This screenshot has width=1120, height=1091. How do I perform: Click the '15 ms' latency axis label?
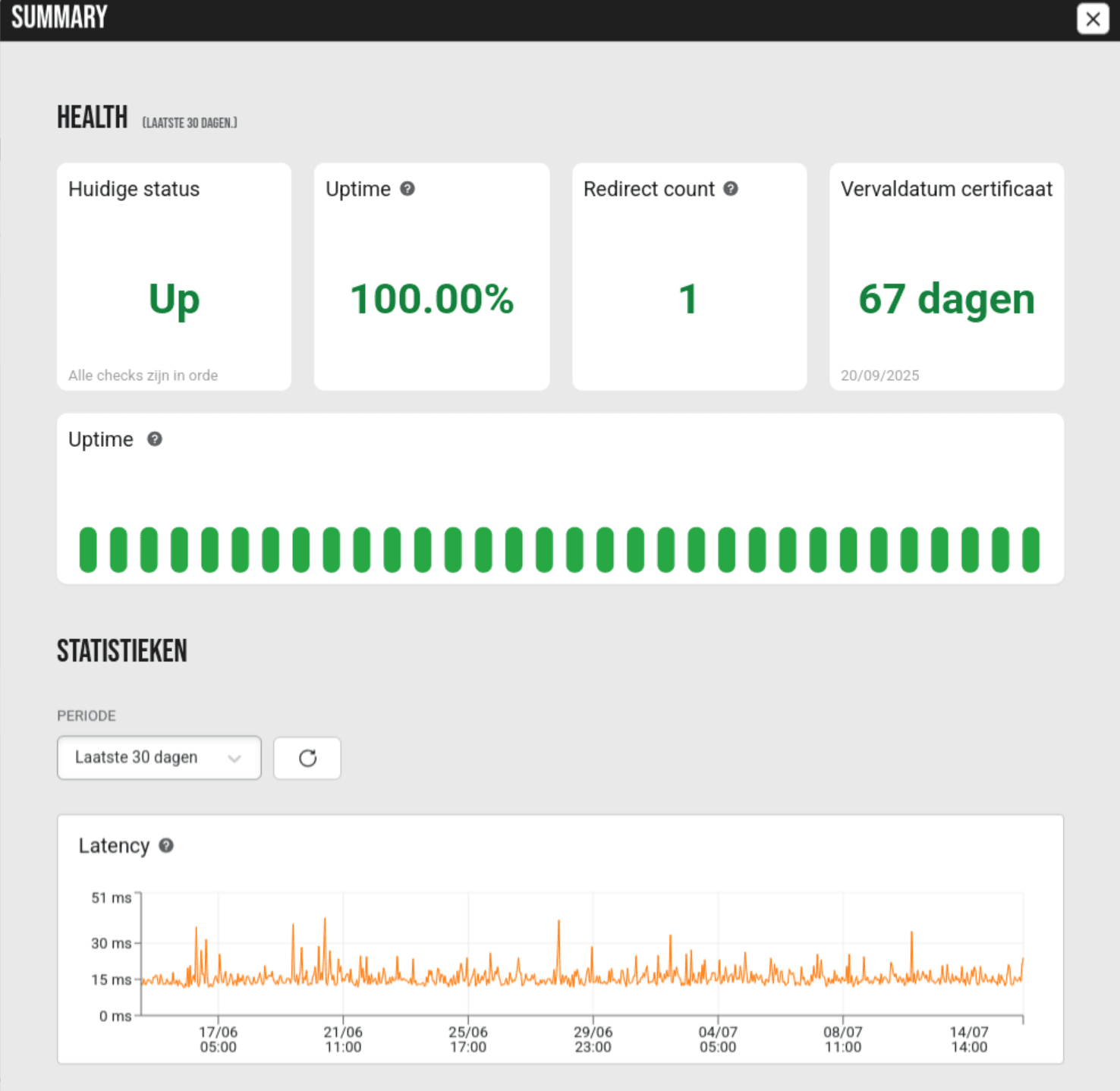click(x=112, y=979)
